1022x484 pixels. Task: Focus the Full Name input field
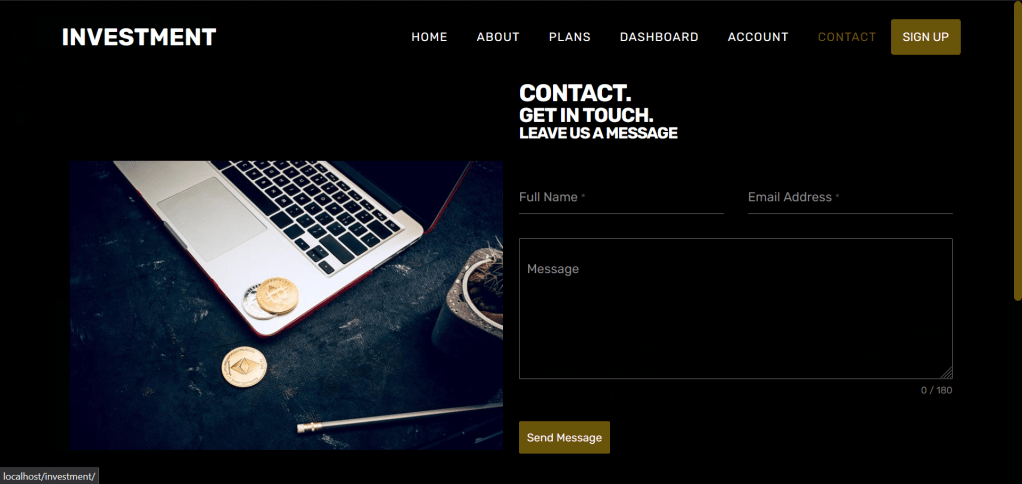(x=621, y=197)
